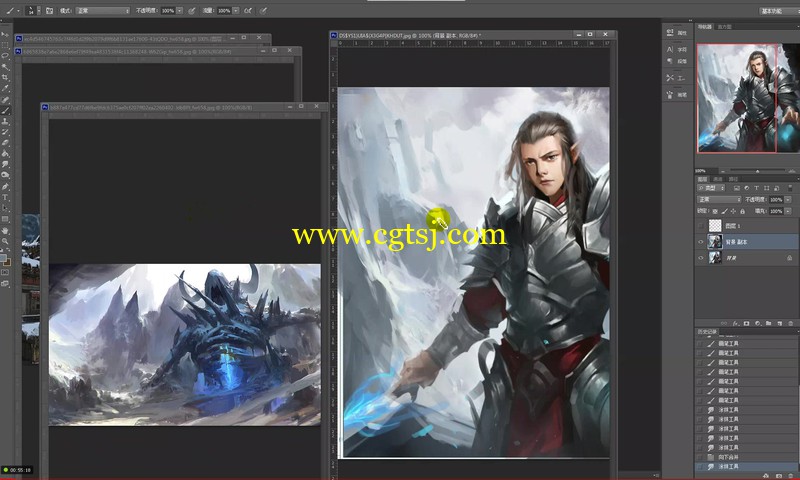Open collapsed 段落 panel

tap(677, 61)
